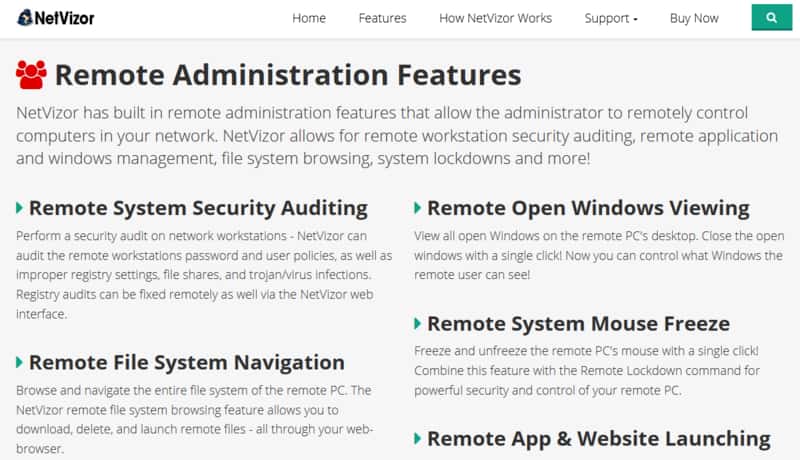Click arrow beside Remote System Security Auditing
The image size is (800, 460).
(x=19, y=208)
